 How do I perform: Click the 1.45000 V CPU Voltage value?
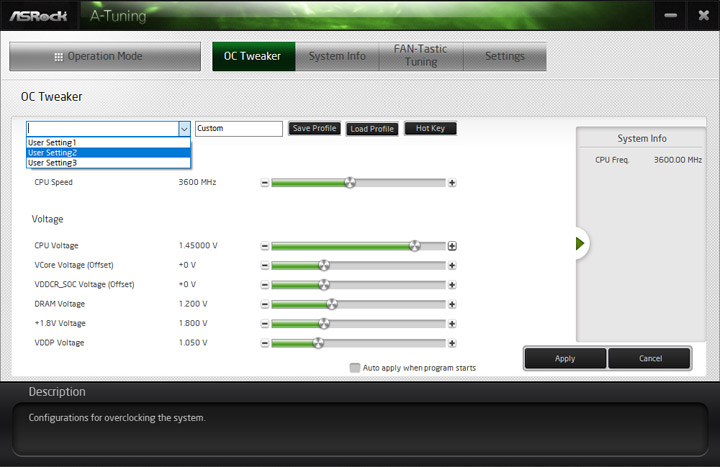(x=198, y=246)
